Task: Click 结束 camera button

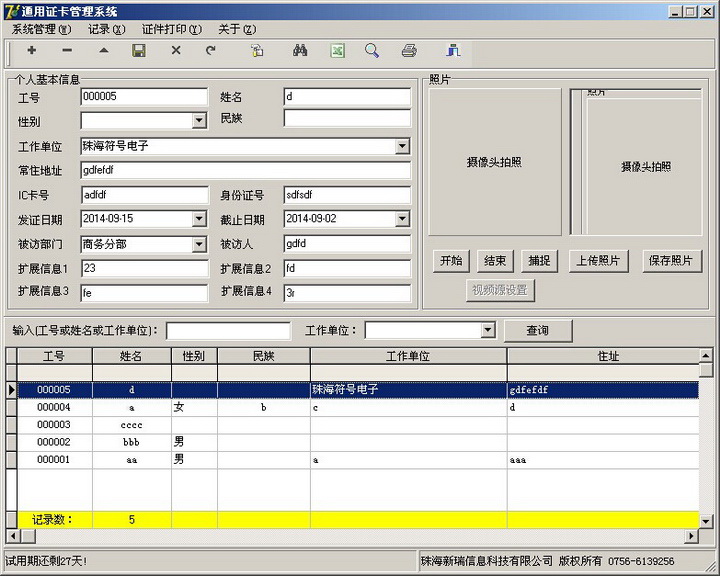Action: click(x=495, y=261)
